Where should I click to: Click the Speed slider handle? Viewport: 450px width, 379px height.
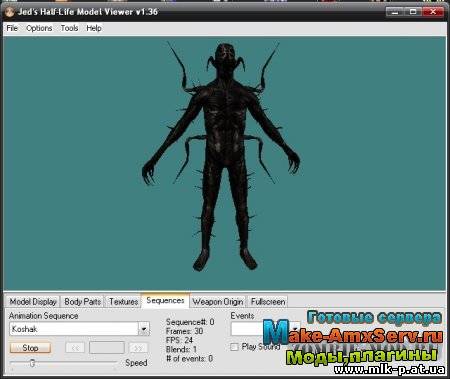point(32,363)
